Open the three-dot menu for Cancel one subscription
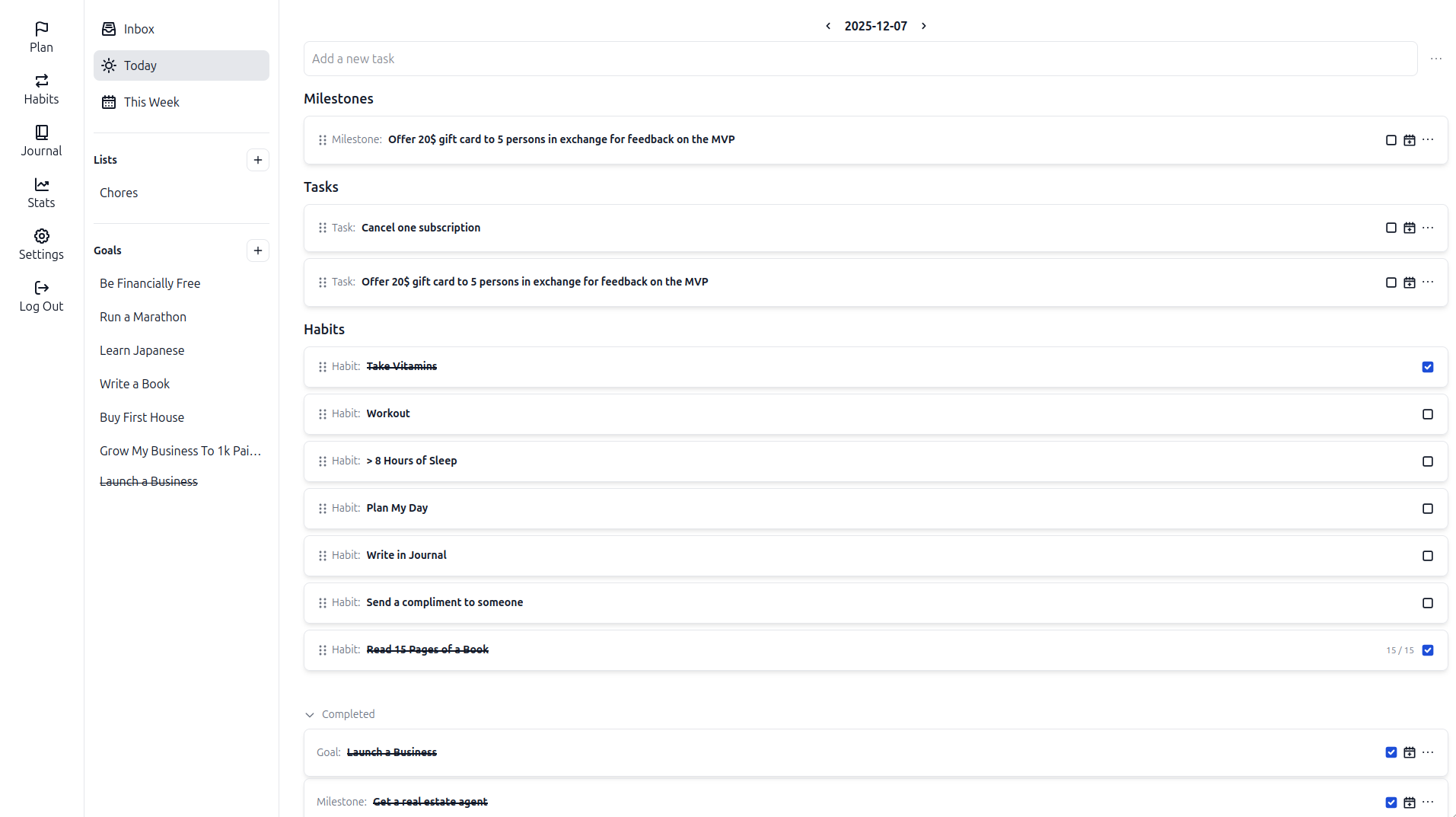The image size is (1456, 817). pos(1428,228)
